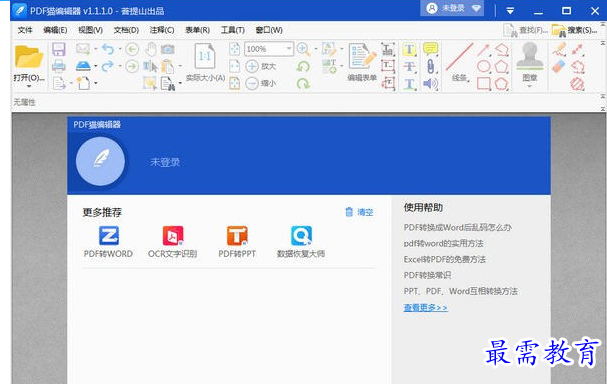Open the Tools (工具) menu

pos(233,30)
